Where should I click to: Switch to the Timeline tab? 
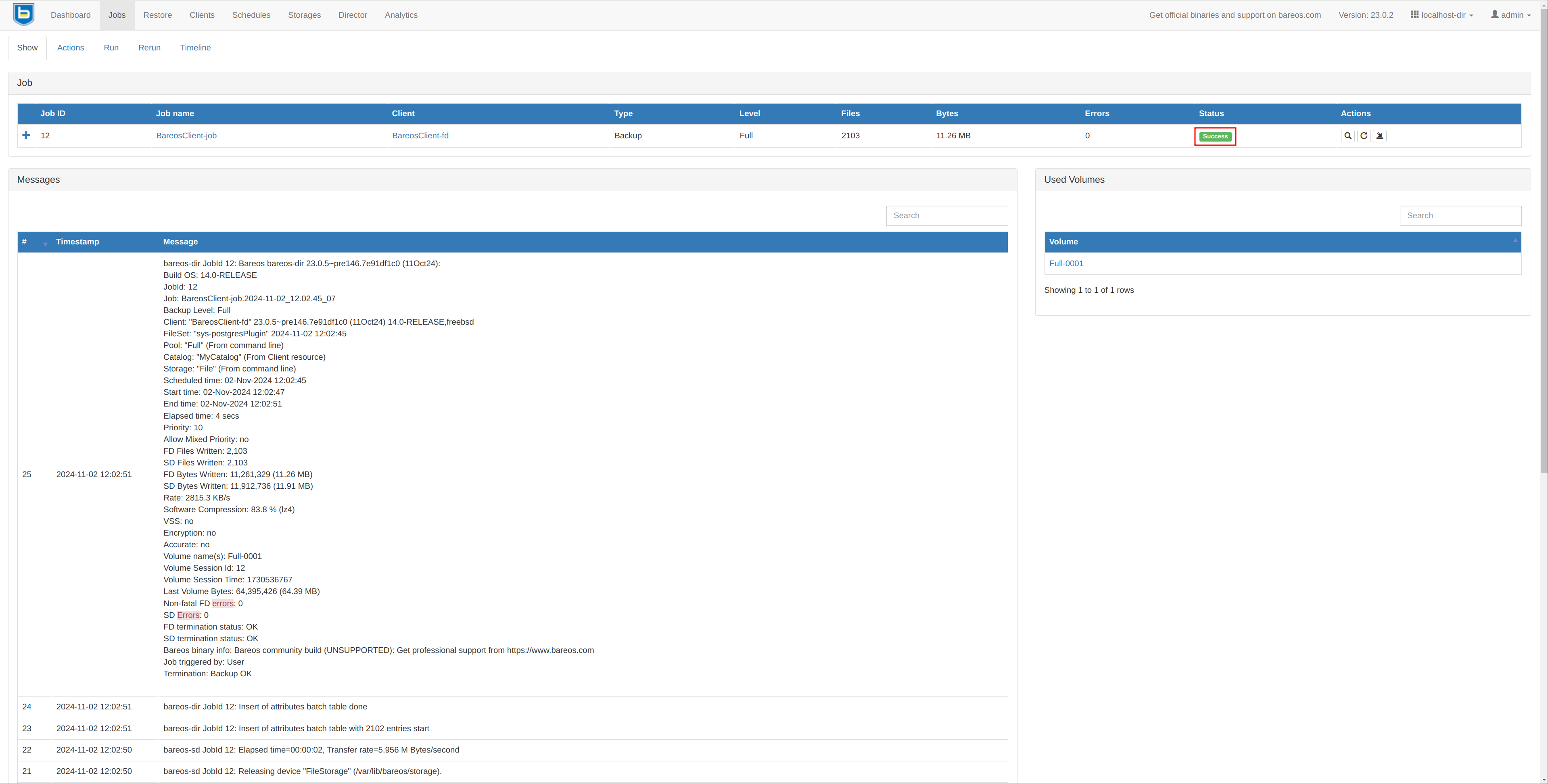(x=195, y=48)
